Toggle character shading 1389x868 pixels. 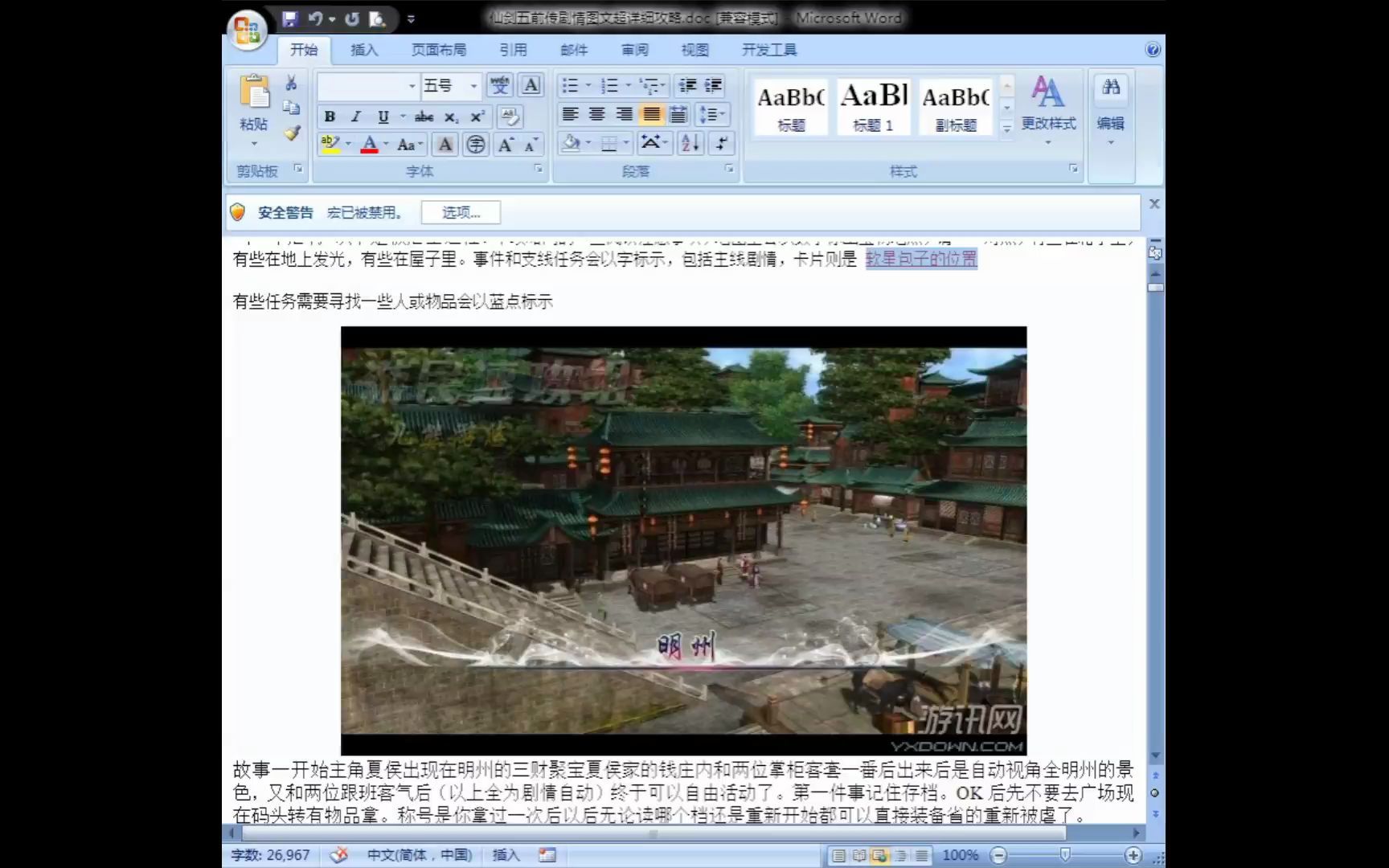point(445,145)
